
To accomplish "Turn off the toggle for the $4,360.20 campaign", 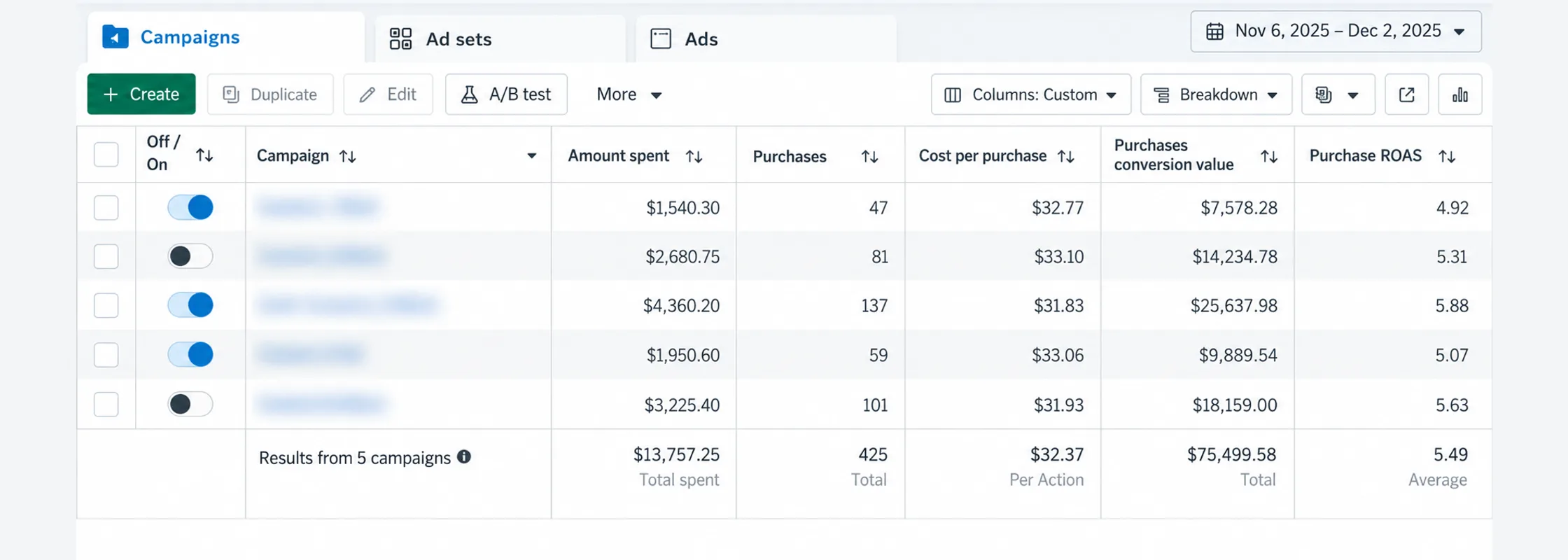I will [190, 305].
